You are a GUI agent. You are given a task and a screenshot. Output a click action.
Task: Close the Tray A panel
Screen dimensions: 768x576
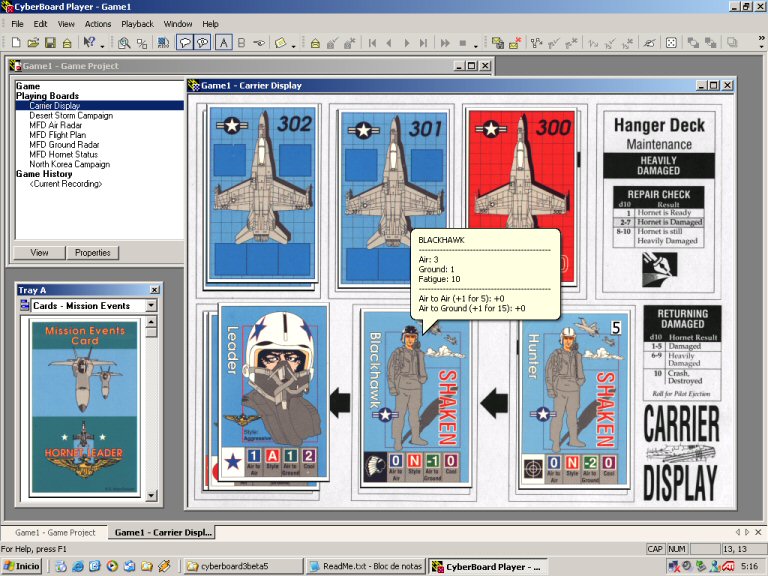[x=154, y=290]
